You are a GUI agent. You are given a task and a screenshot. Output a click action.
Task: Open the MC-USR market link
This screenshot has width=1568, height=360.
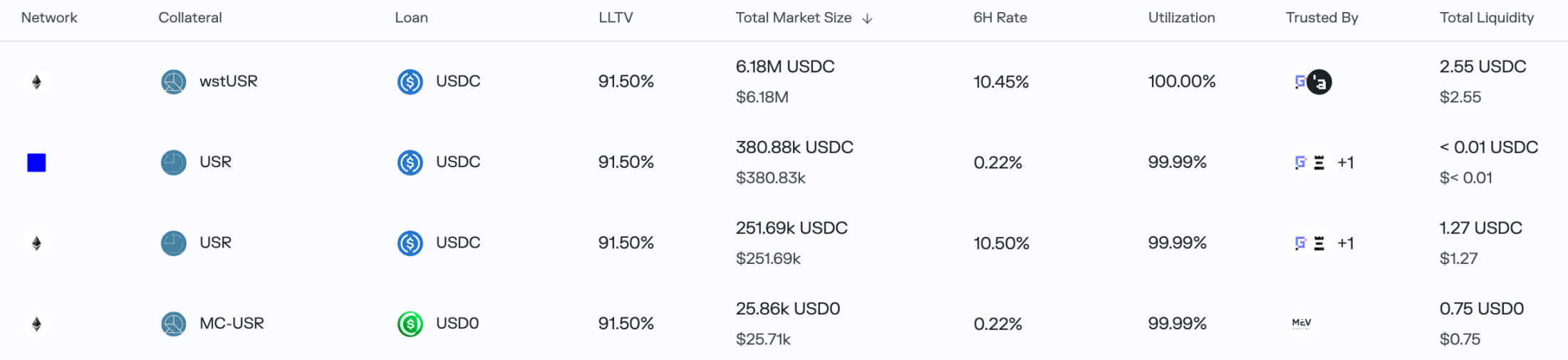[232, 324]
